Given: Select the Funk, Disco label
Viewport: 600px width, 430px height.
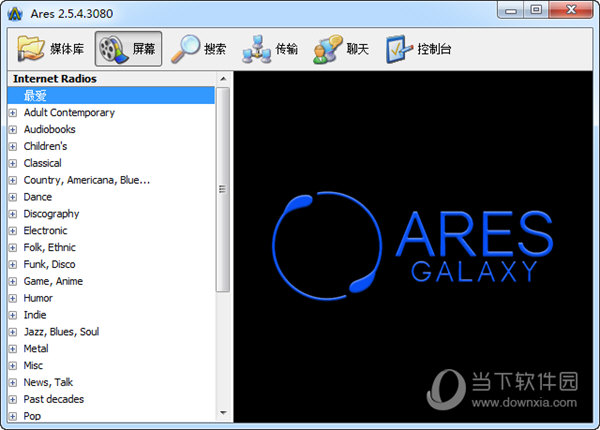Looking at the screenshot, I should (49, 264).
